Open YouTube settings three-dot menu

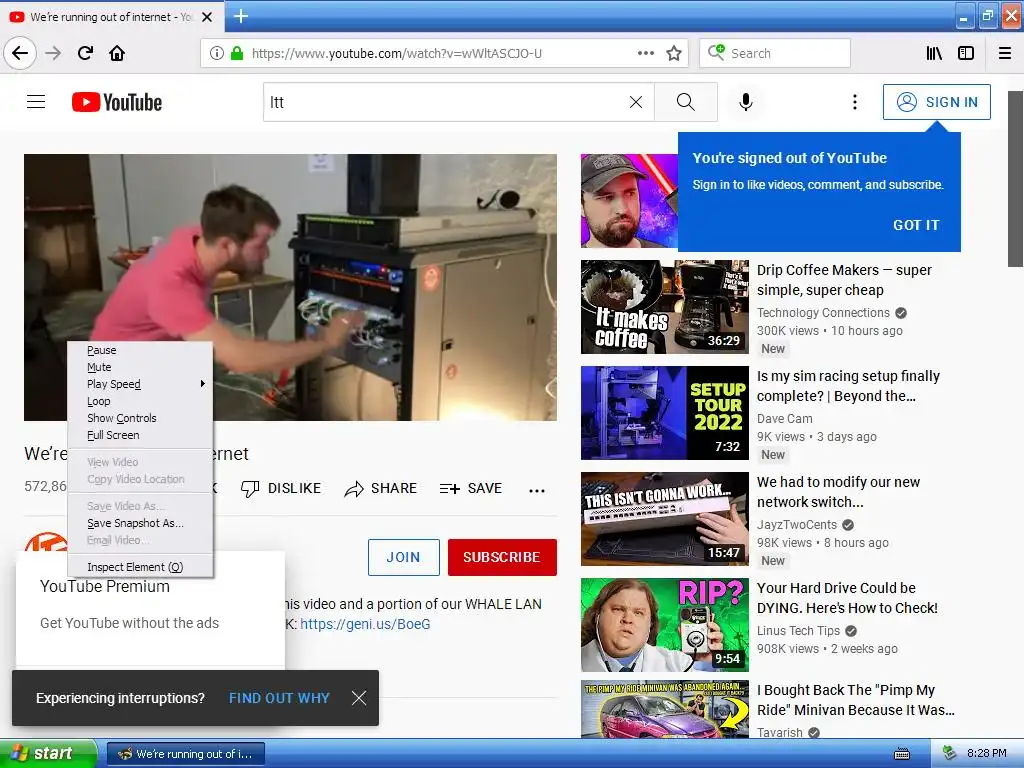854,102
